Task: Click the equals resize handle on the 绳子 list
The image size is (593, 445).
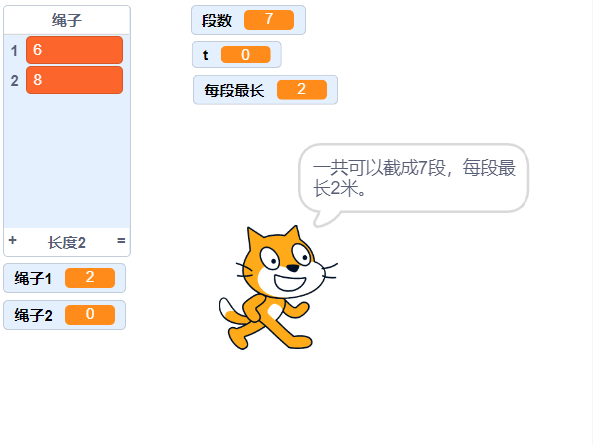Action: [x=121, y=240]
